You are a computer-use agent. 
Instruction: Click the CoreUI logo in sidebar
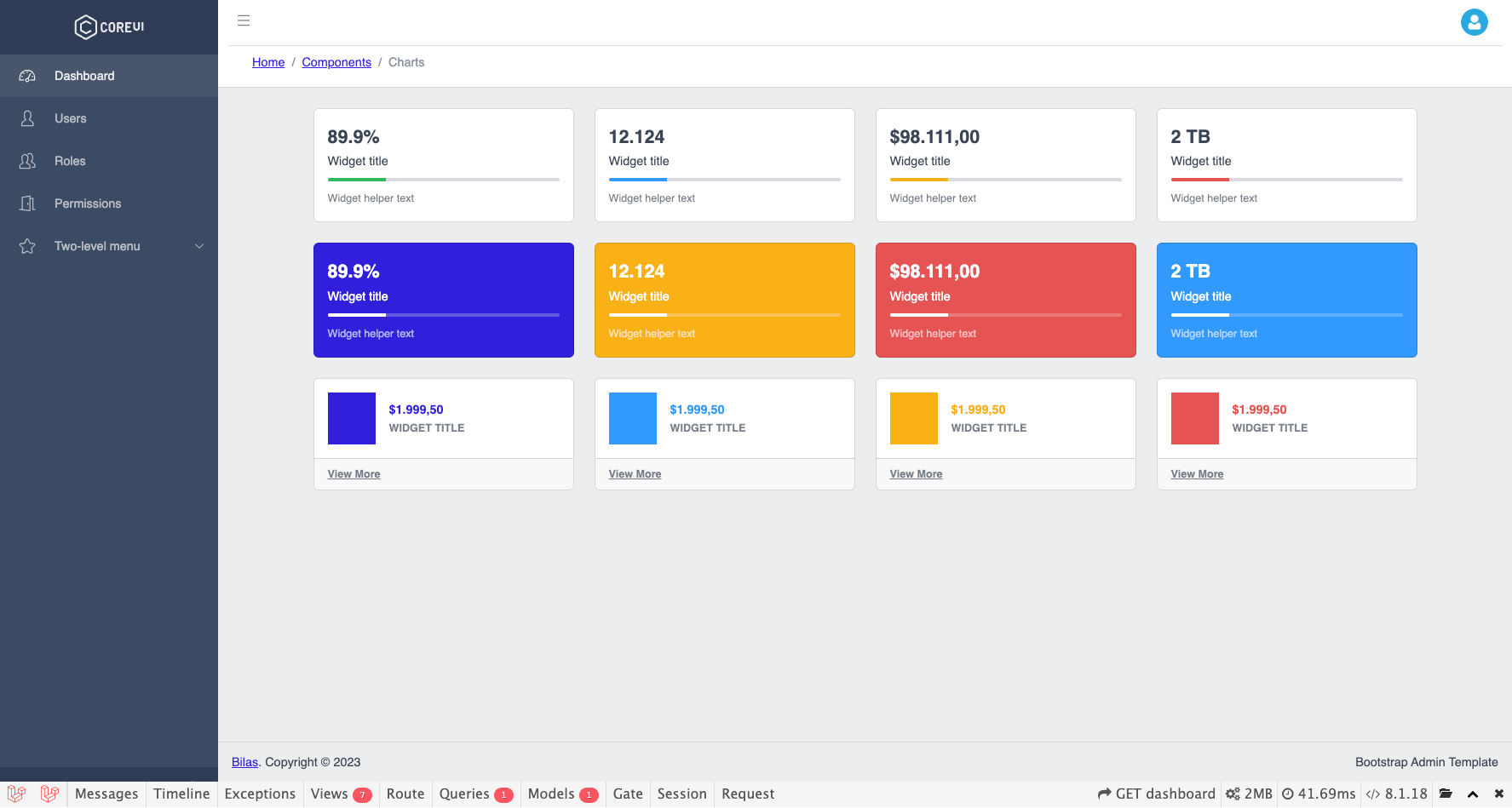(109, 27)
